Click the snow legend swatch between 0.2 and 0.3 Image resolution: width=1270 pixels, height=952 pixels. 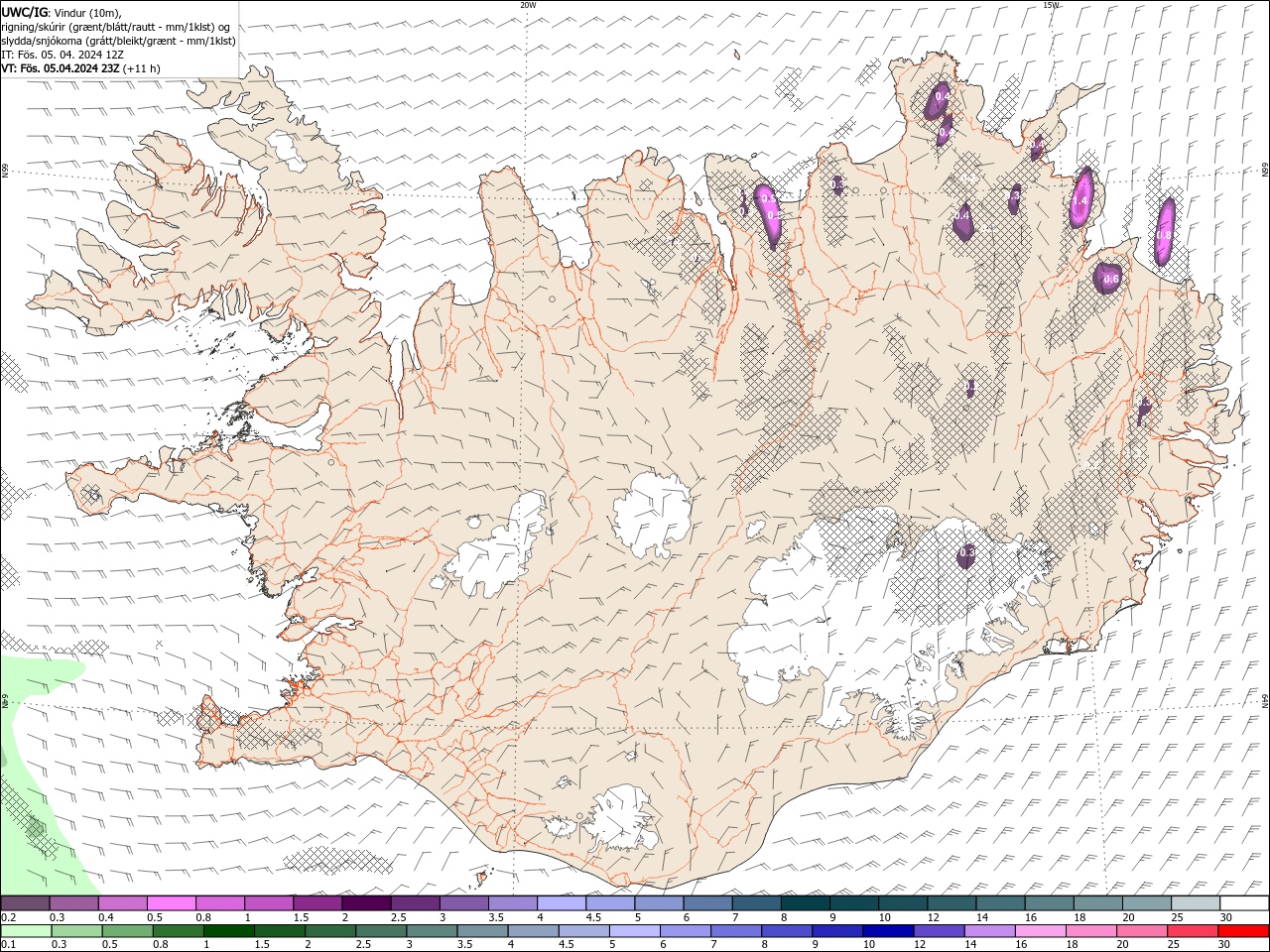(x=25, y=903)
